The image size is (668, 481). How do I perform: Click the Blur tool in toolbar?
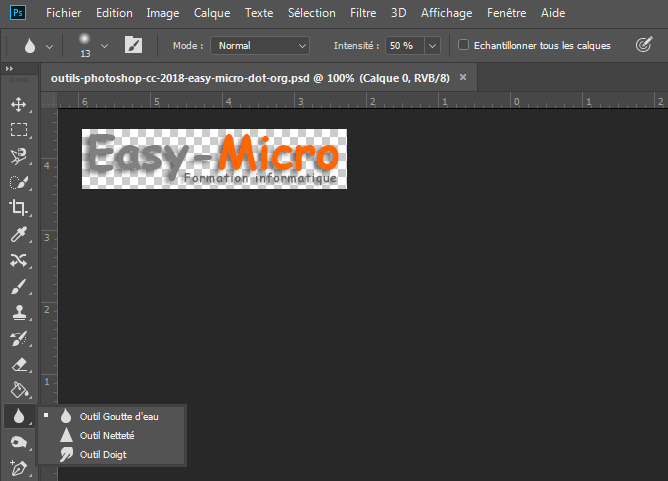tap(19, 416)
